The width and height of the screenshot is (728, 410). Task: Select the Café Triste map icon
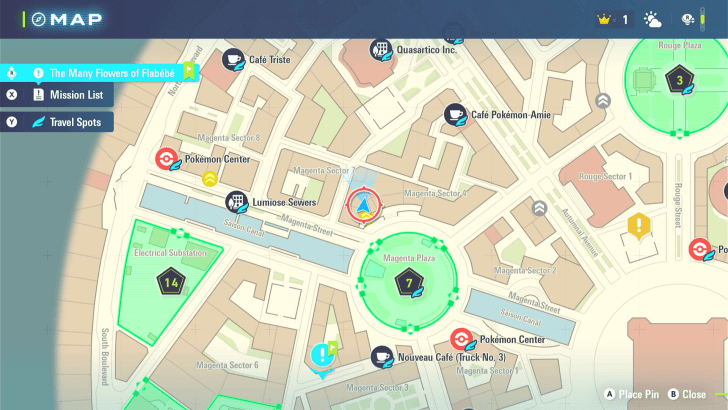(234, 60)
